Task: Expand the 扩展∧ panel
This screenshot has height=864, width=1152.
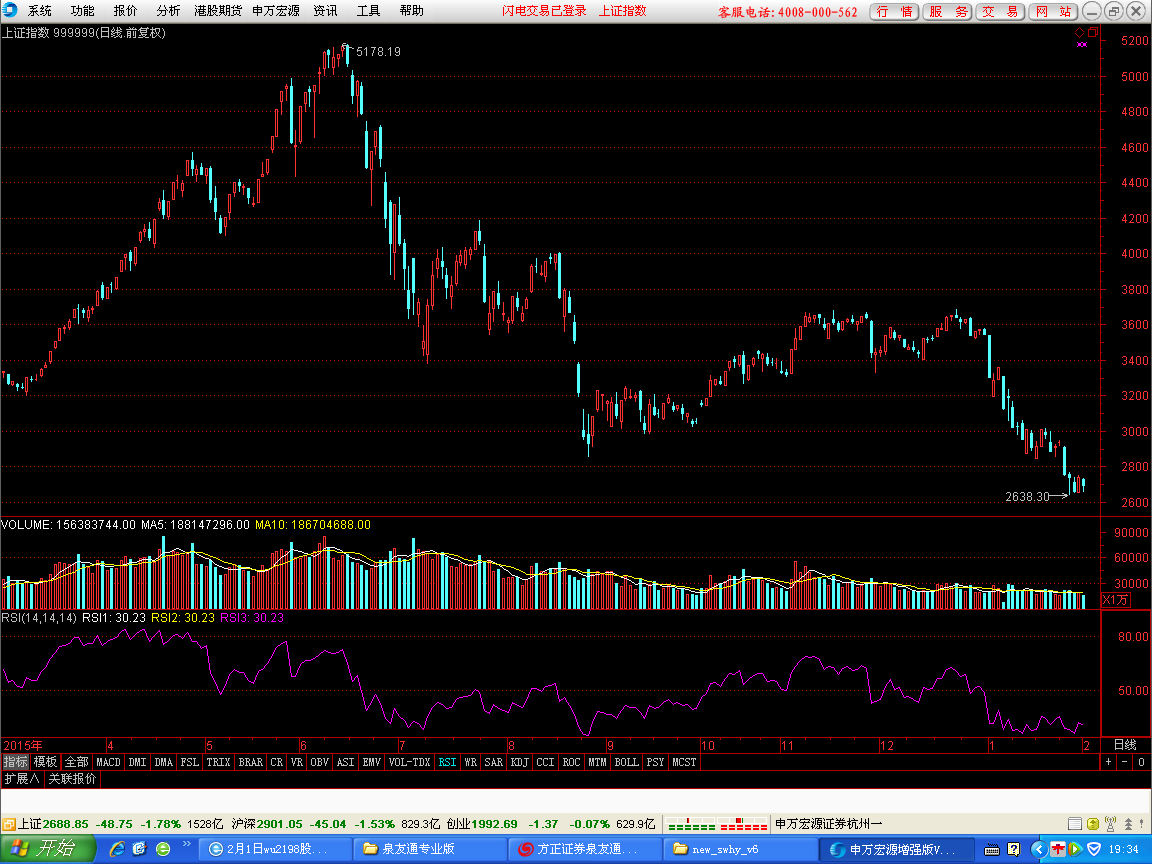Action: tap(22, 779)
